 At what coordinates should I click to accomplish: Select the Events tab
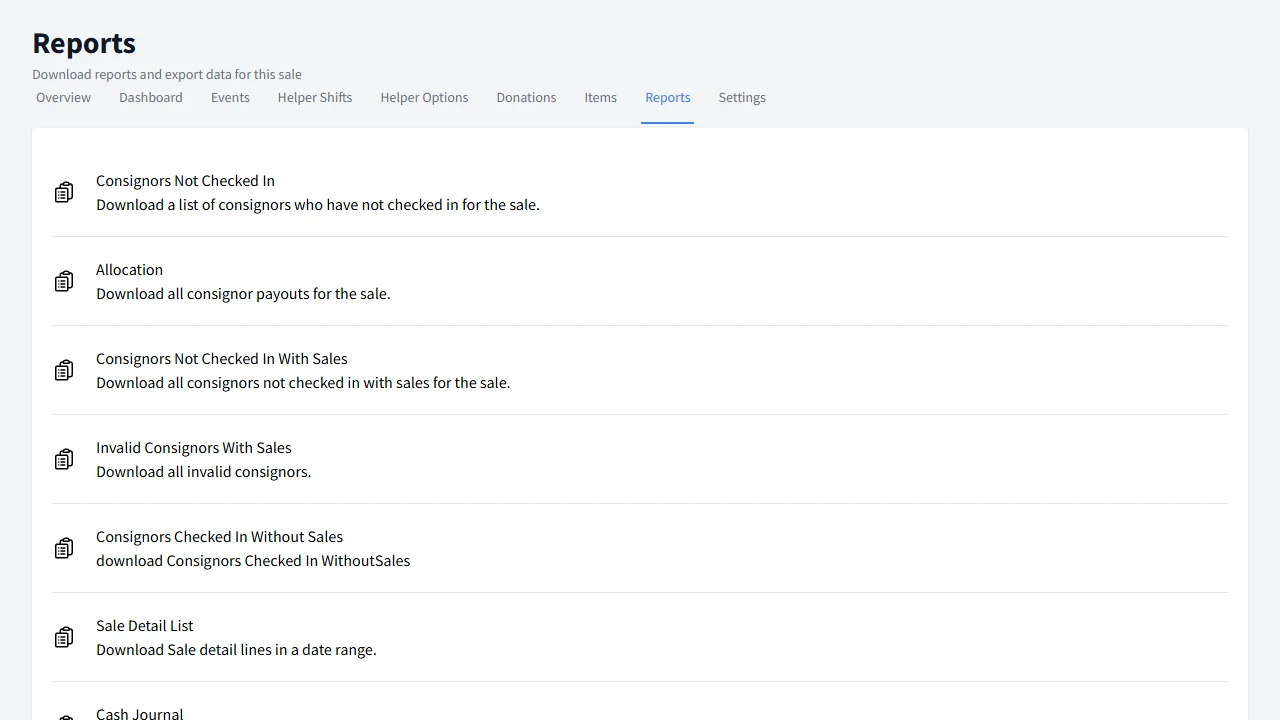(x=230, y=97)
